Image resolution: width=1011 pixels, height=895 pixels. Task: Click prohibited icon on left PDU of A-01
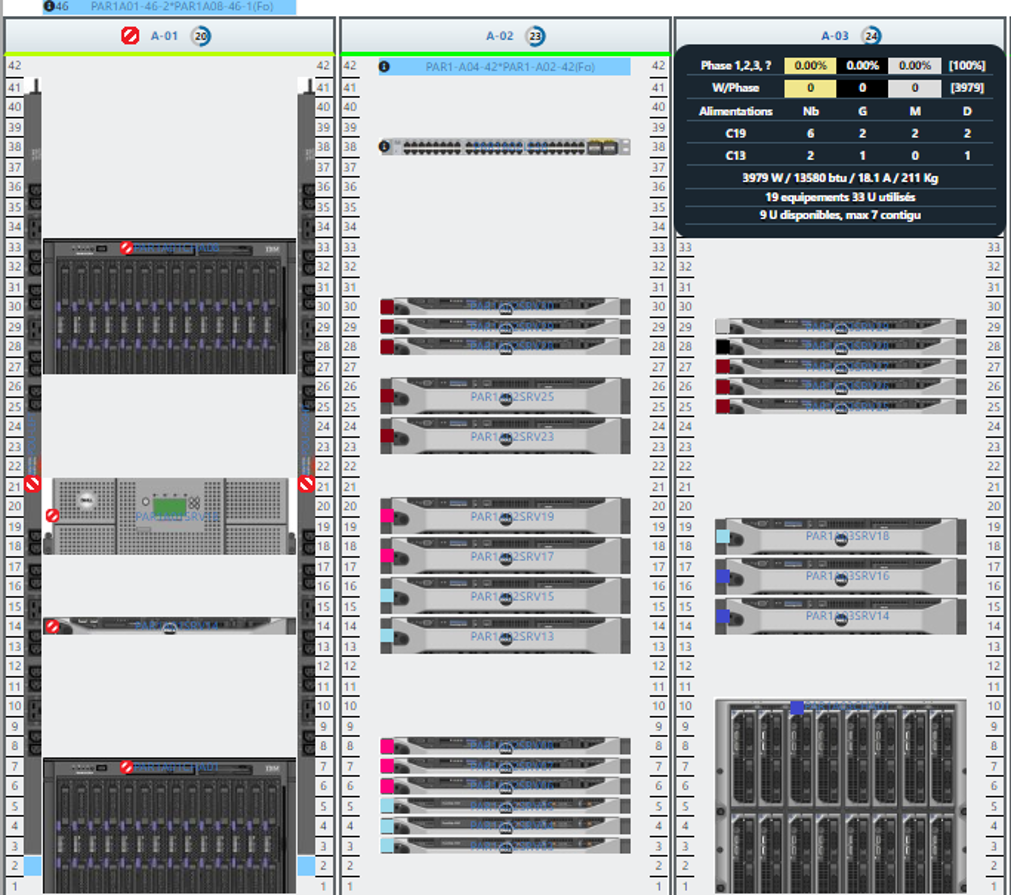[x=32, y=484]
